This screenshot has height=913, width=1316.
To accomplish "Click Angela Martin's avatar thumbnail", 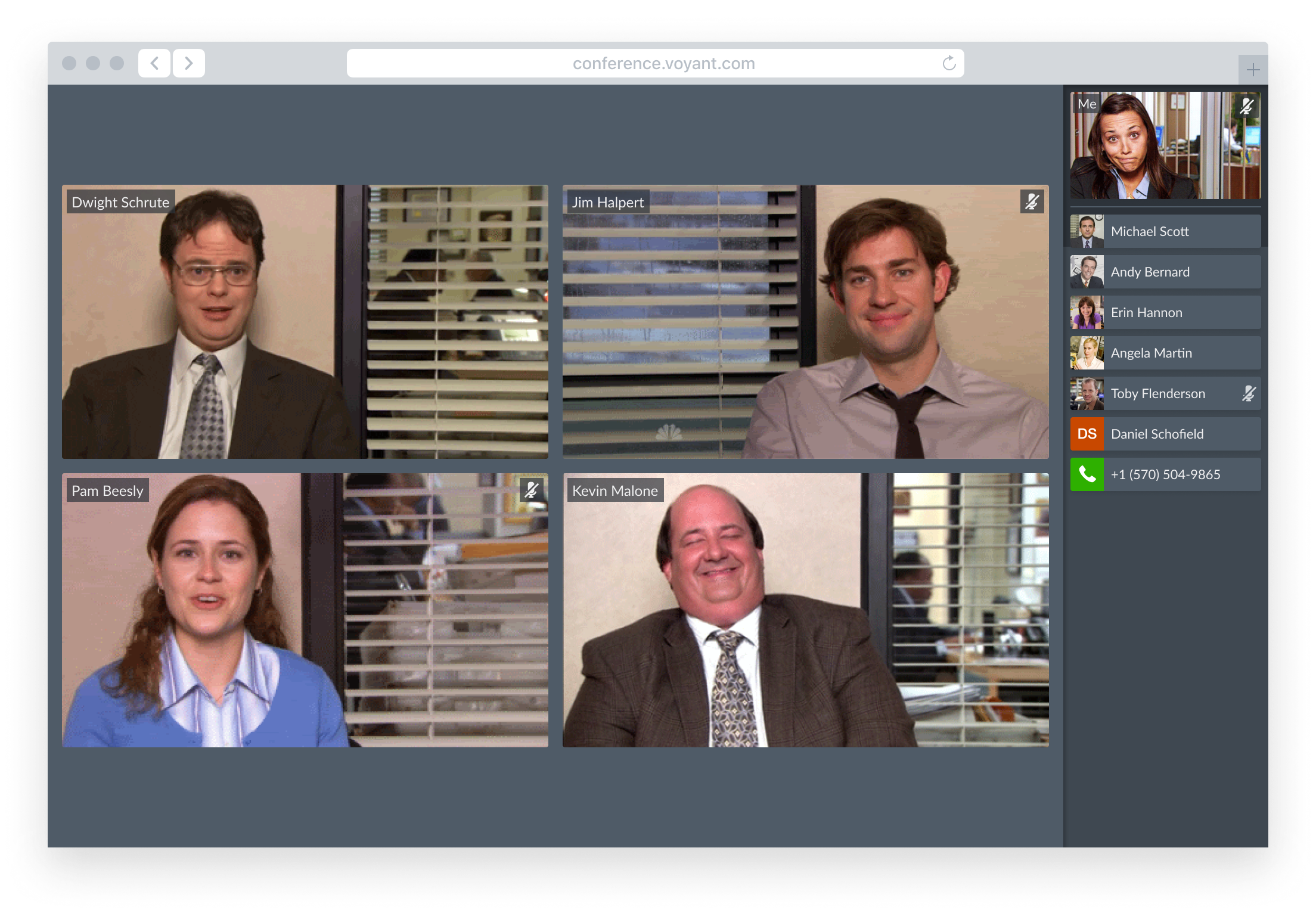I will coord(1087,353).
